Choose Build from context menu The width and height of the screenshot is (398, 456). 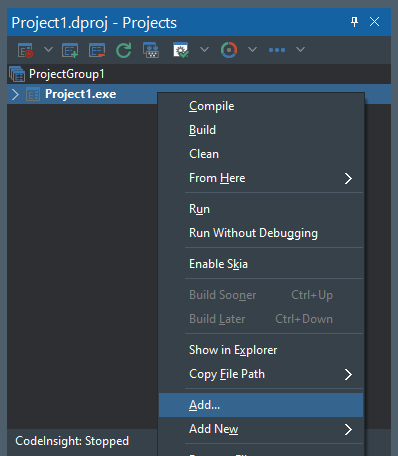pyautogui.click(x=261, y=130)
